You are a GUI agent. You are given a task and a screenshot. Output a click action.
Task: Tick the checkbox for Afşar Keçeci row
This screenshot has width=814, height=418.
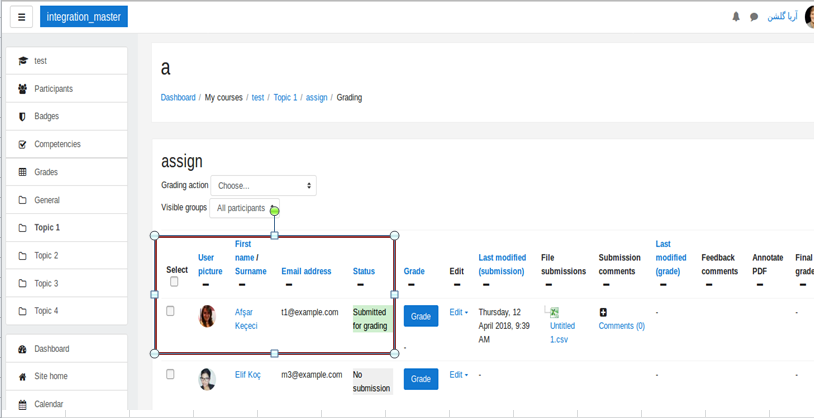[170, 311]
